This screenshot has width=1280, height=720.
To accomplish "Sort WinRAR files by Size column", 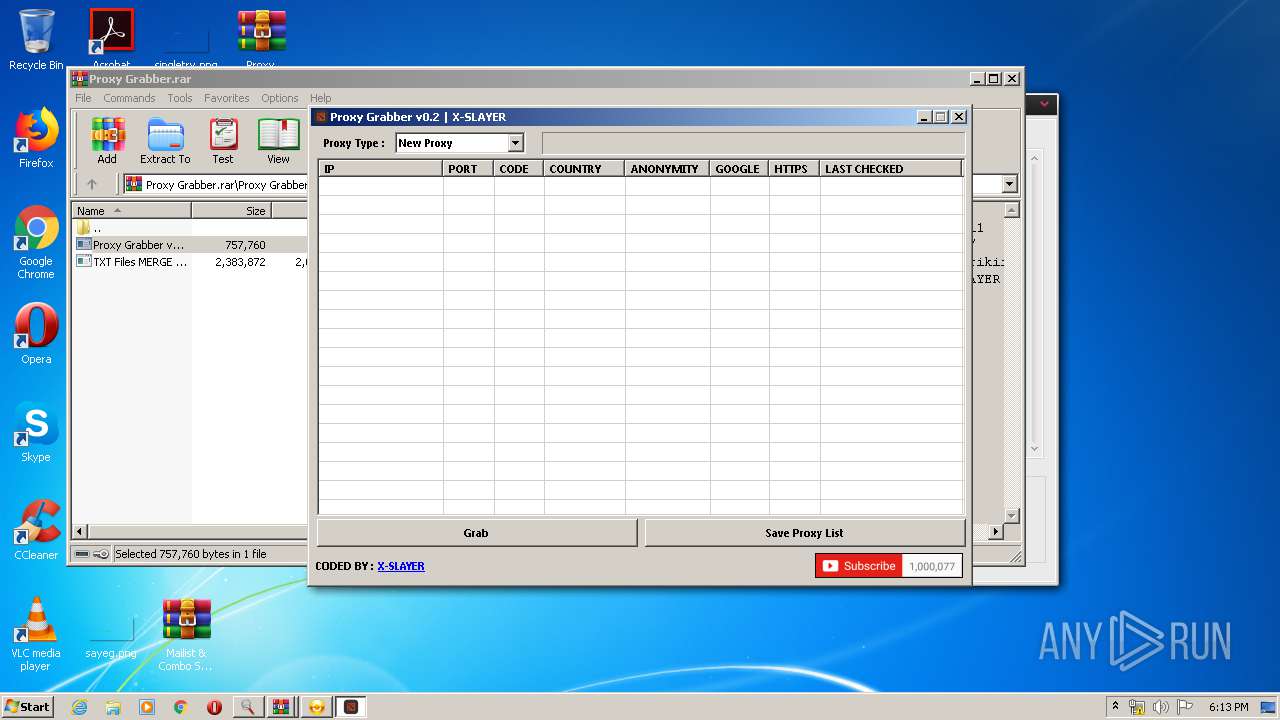I will 231,211.
